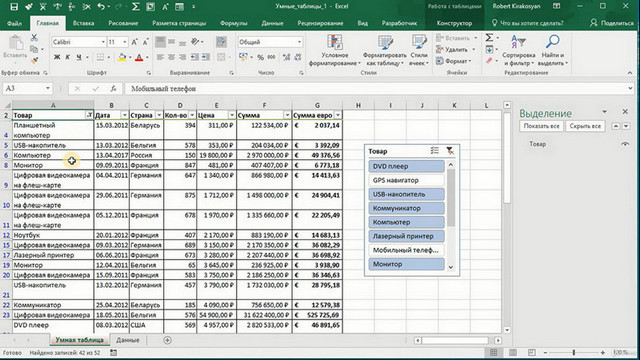Viewport: 640px width, 360px height.
Task: Open the Calibri font name dropdown
Action: click(x=103, y=42)
